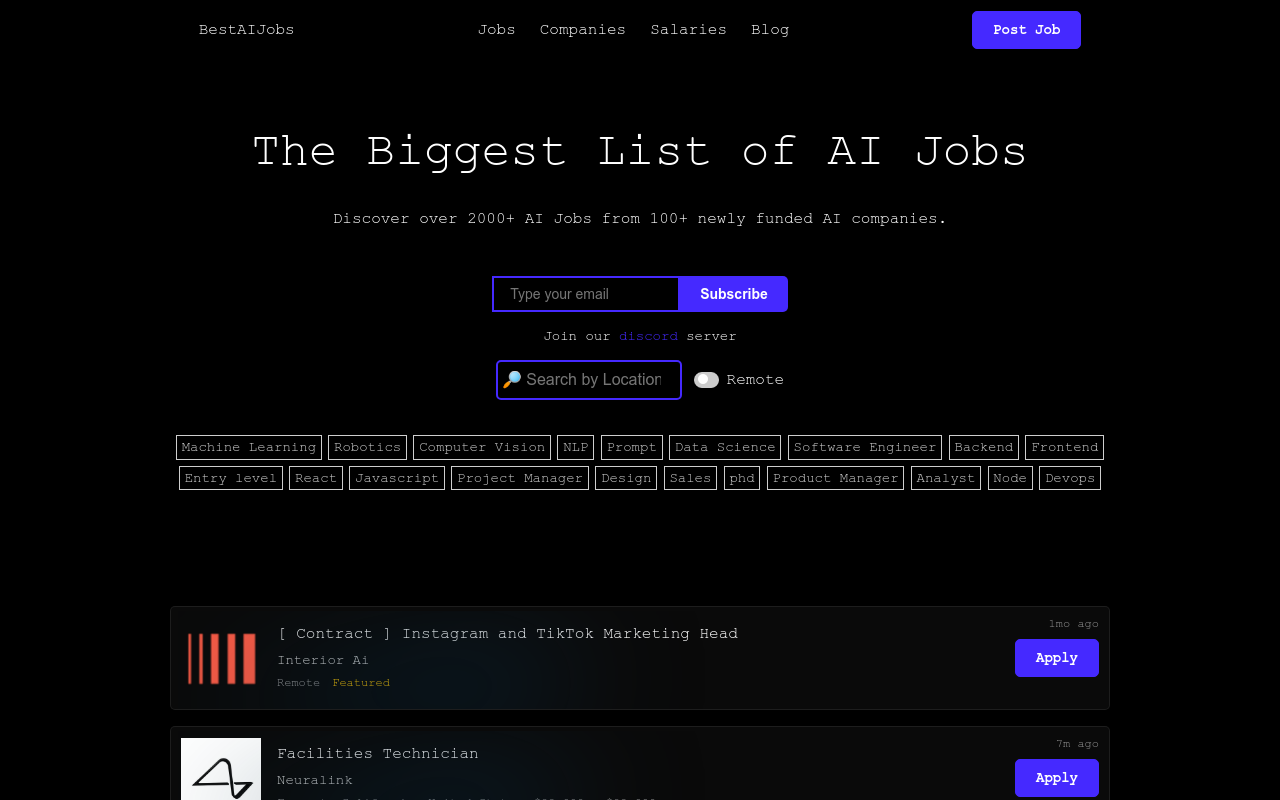1280x800 pixels.
Task: Filter by phd tag
Action: coord(742,478)
